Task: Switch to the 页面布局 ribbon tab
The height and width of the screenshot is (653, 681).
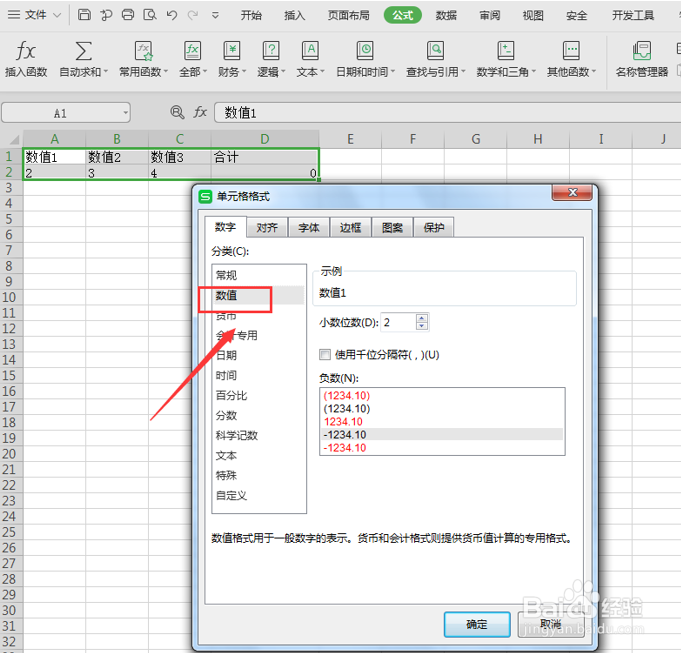Action: (348, 15)
